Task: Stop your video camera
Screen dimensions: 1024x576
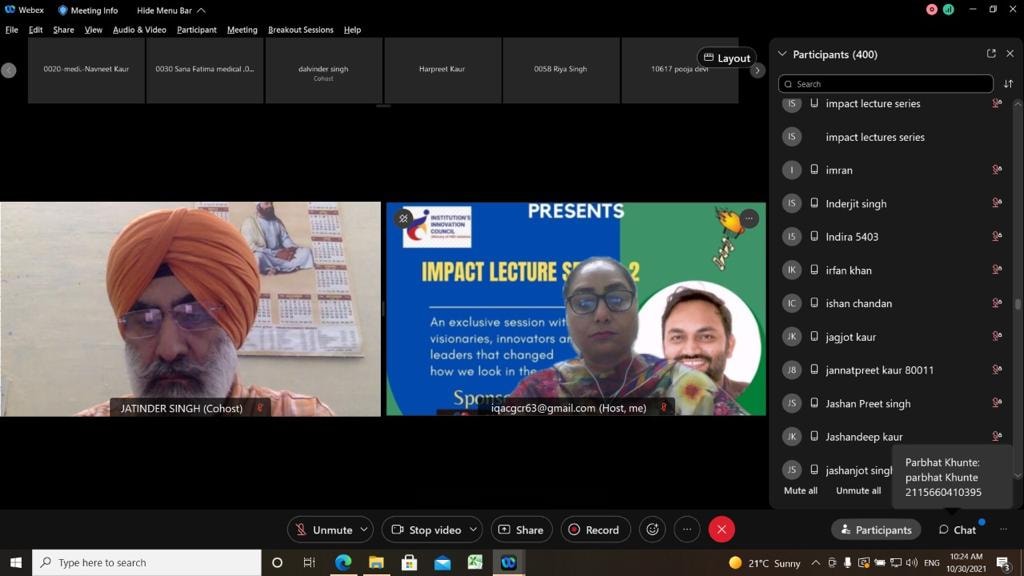Action: point(426,530)
